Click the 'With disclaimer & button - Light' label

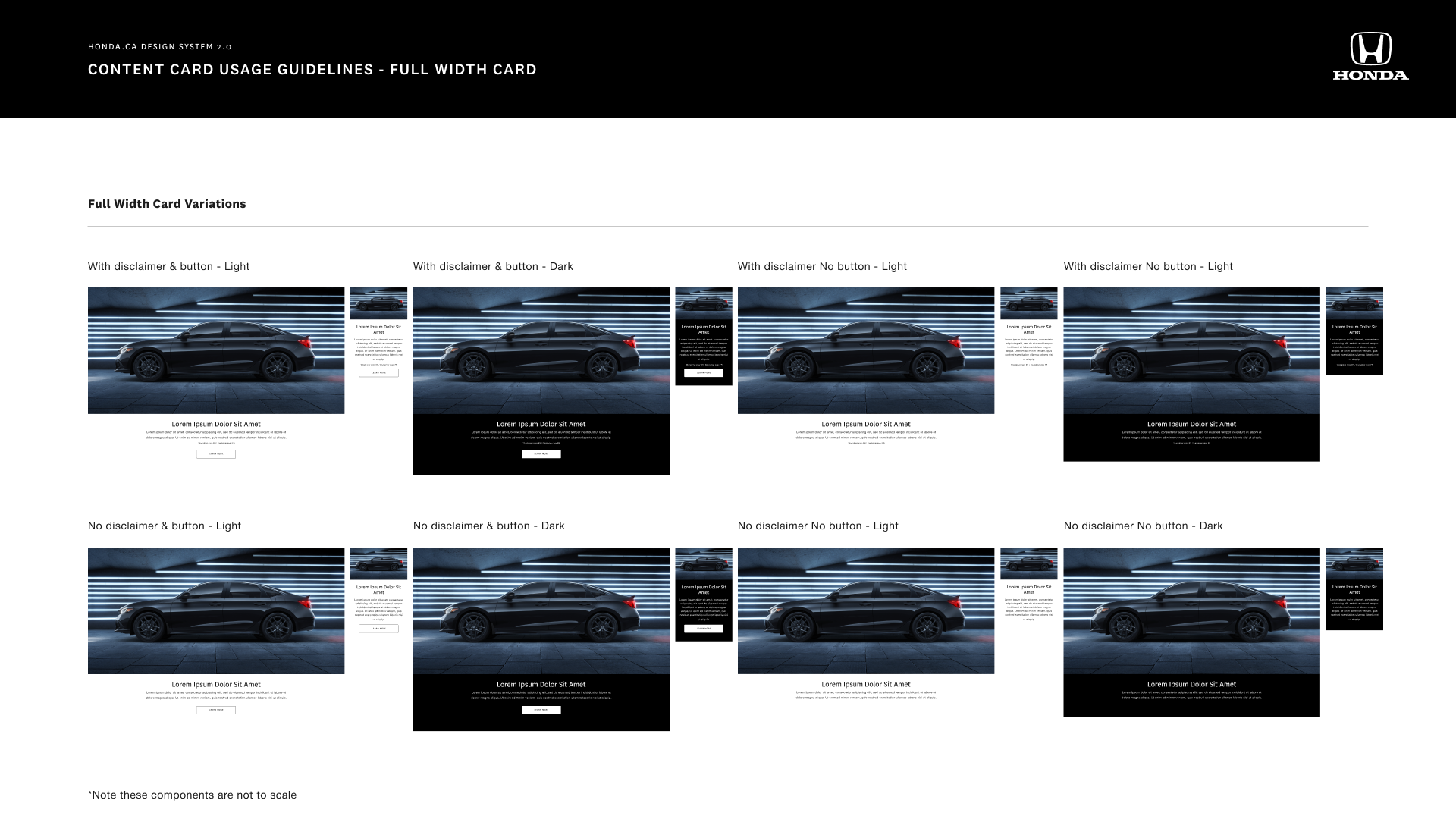168,266
